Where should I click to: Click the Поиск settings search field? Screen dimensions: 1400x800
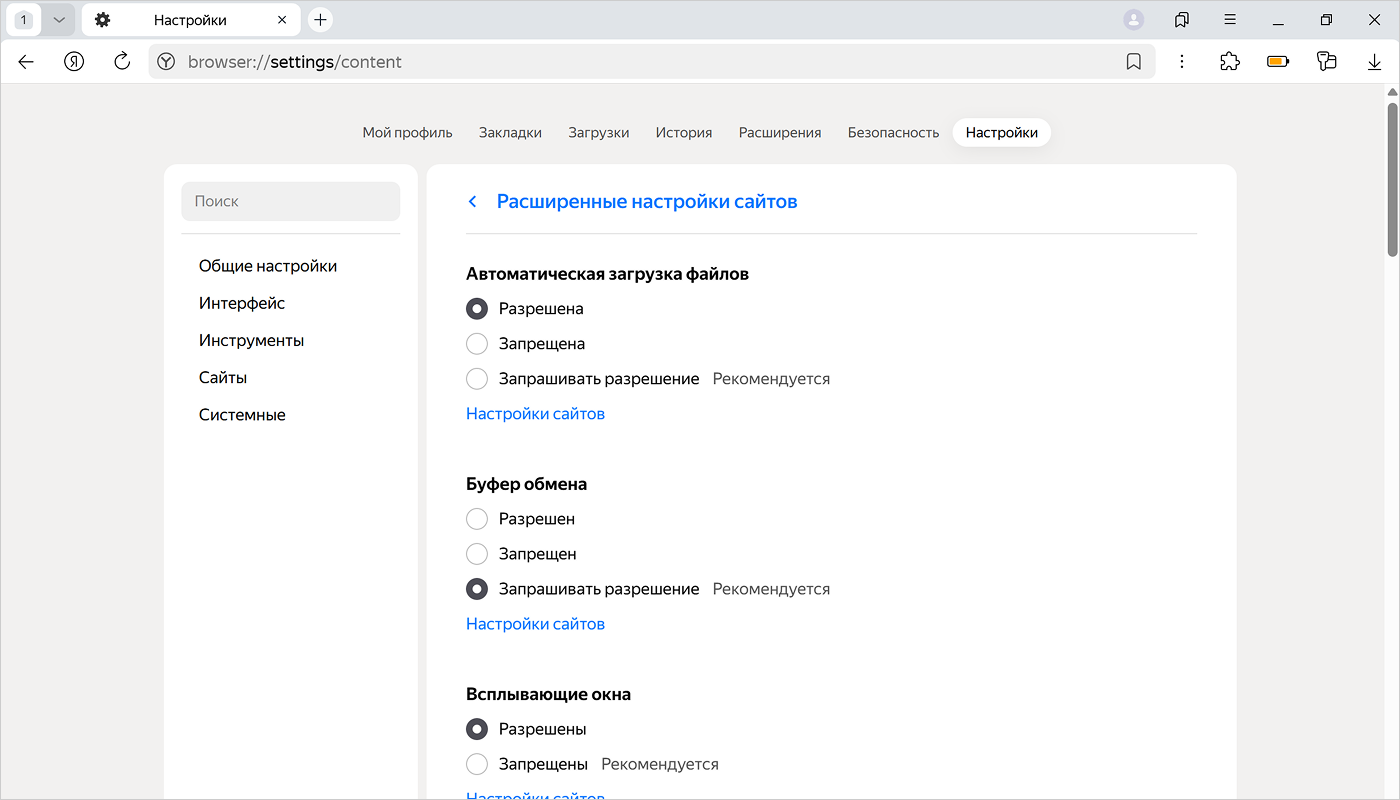point(290,201)
